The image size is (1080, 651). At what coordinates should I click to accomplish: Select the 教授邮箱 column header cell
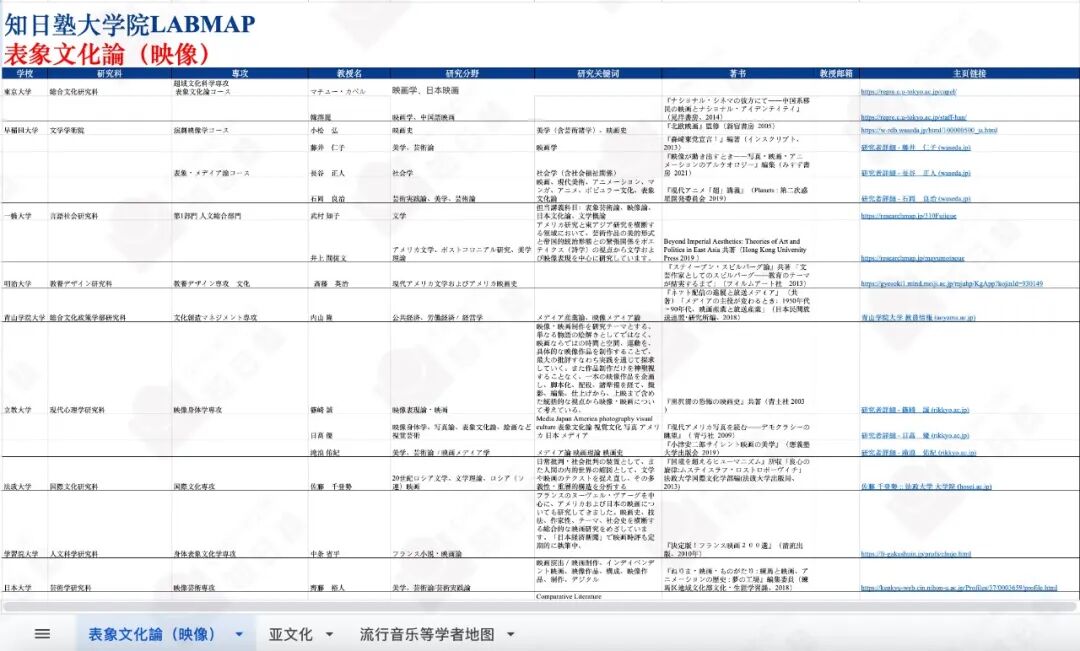[x=836, y=73]
